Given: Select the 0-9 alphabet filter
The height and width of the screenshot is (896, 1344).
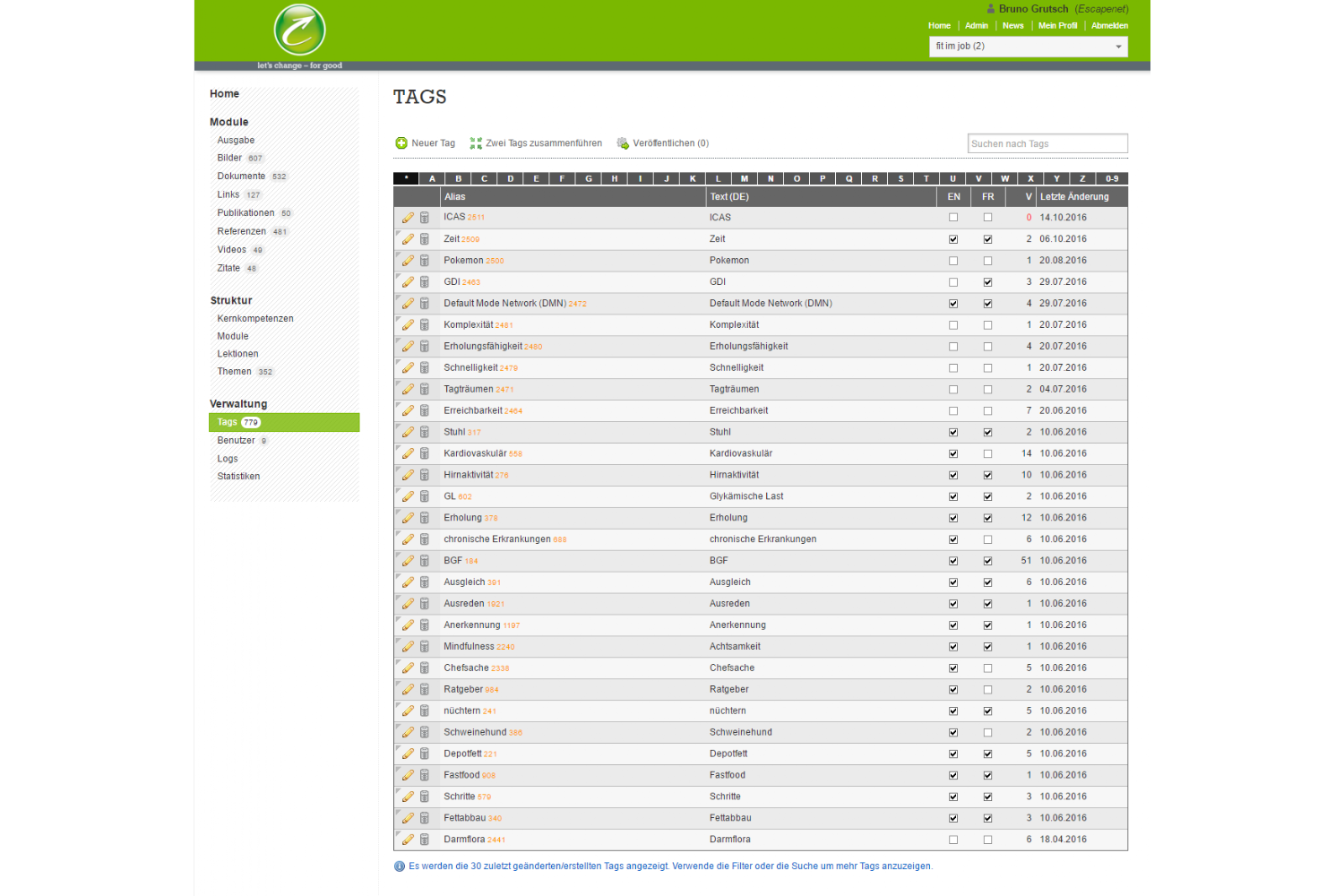Looking at the screenshot, I should 1112,178.
